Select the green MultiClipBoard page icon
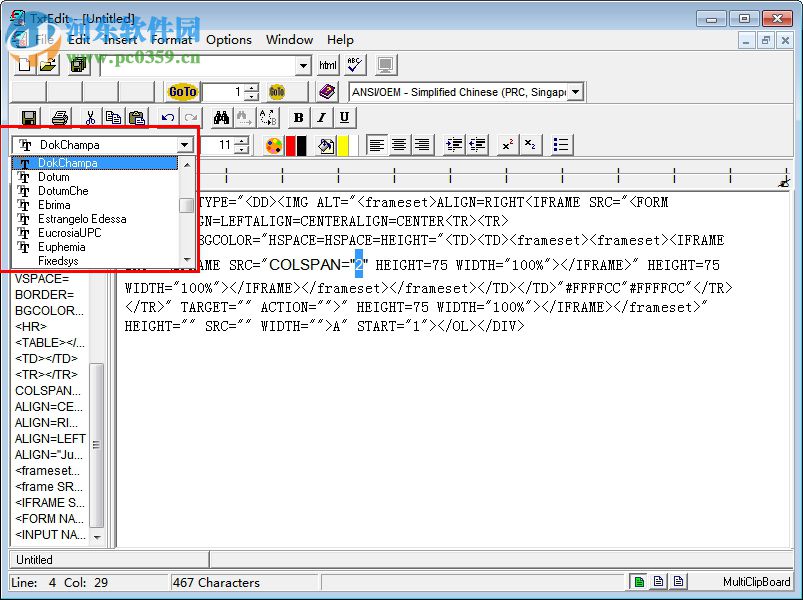The image size is (803, 600). (x=639, y=580)
